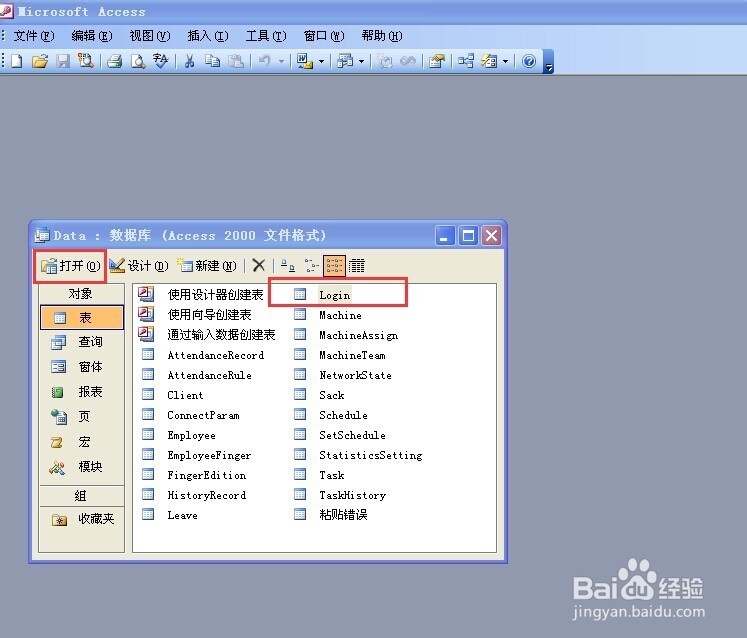This screenshot has height=638, width=747.
Task: Open the 编辑 menu
Action: coord(92,36)
